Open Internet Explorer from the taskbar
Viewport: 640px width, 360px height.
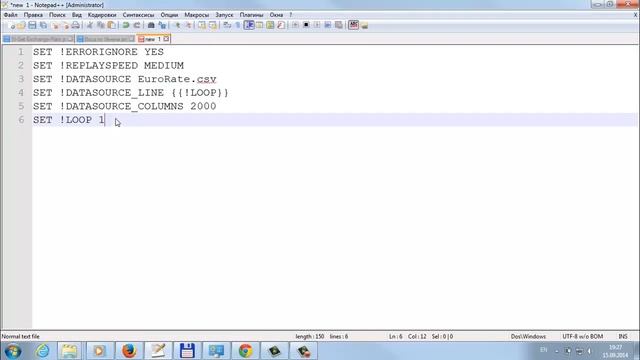click(42, 351)
